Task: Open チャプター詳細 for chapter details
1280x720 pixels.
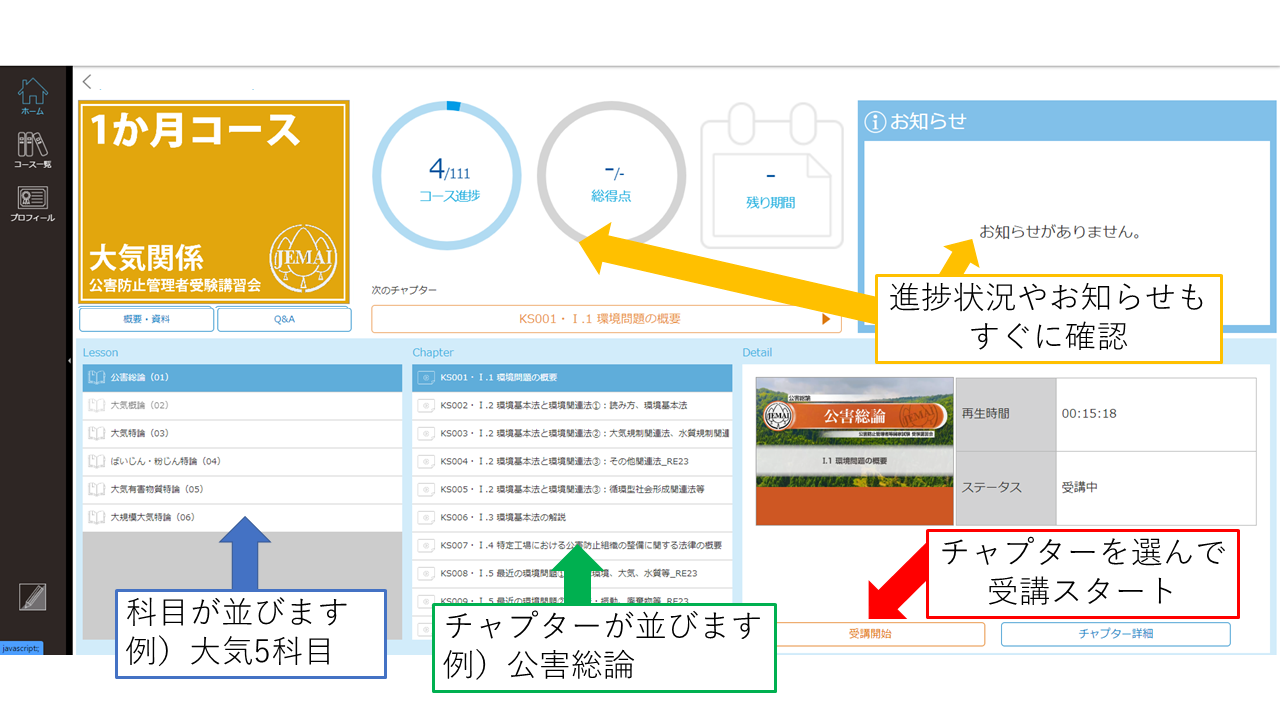Action: 1115,633
